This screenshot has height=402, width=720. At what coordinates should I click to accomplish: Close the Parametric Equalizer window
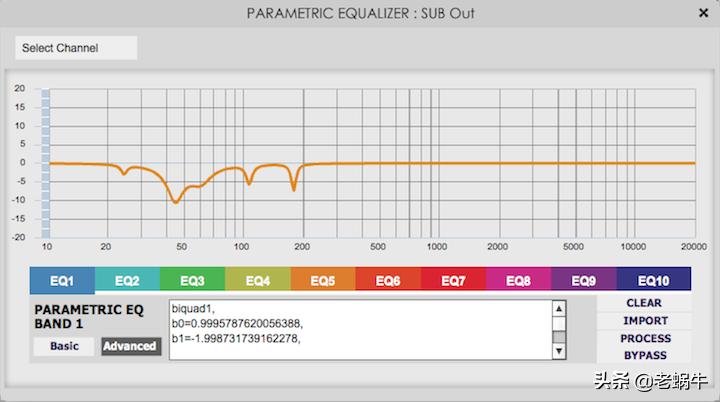point(703,13)
